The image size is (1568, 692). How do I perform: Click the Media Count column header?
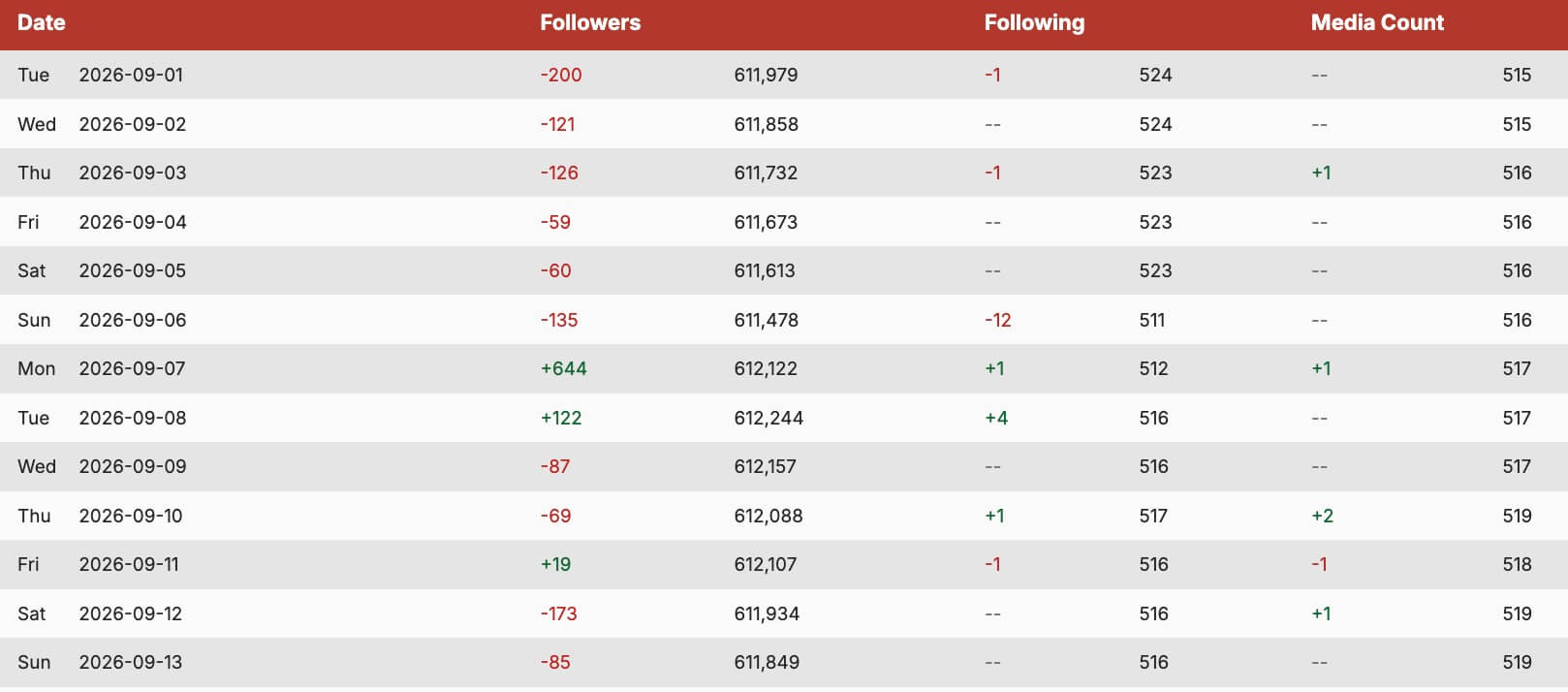coord(1377,23)
